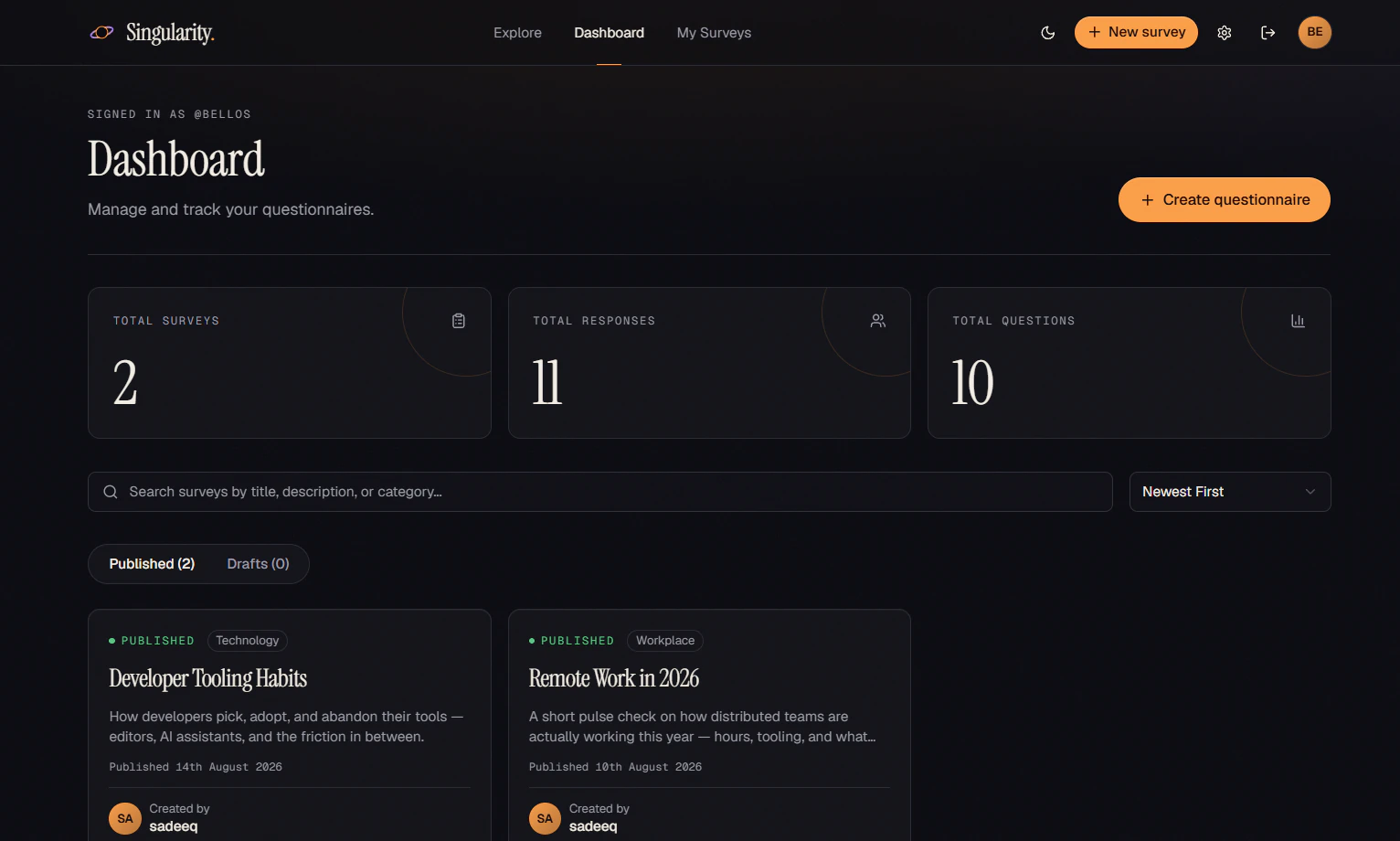Click the Singularity brand name
The image size is (1400, 841).
click(x=170, y=33)
